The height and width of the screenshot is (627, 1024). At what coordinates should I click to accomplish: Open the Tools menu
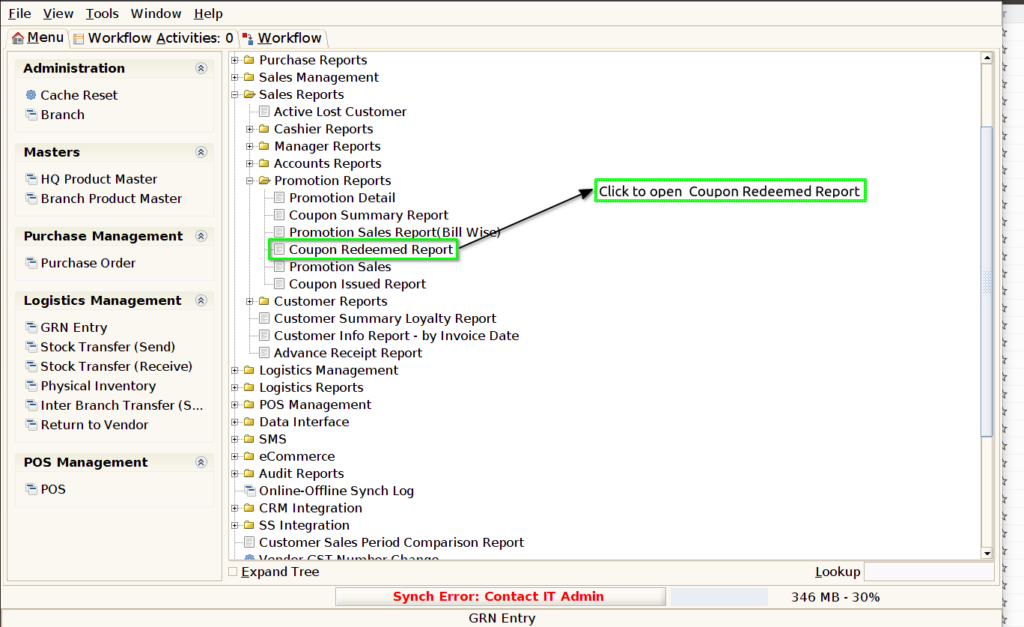[x=102, y=13]
